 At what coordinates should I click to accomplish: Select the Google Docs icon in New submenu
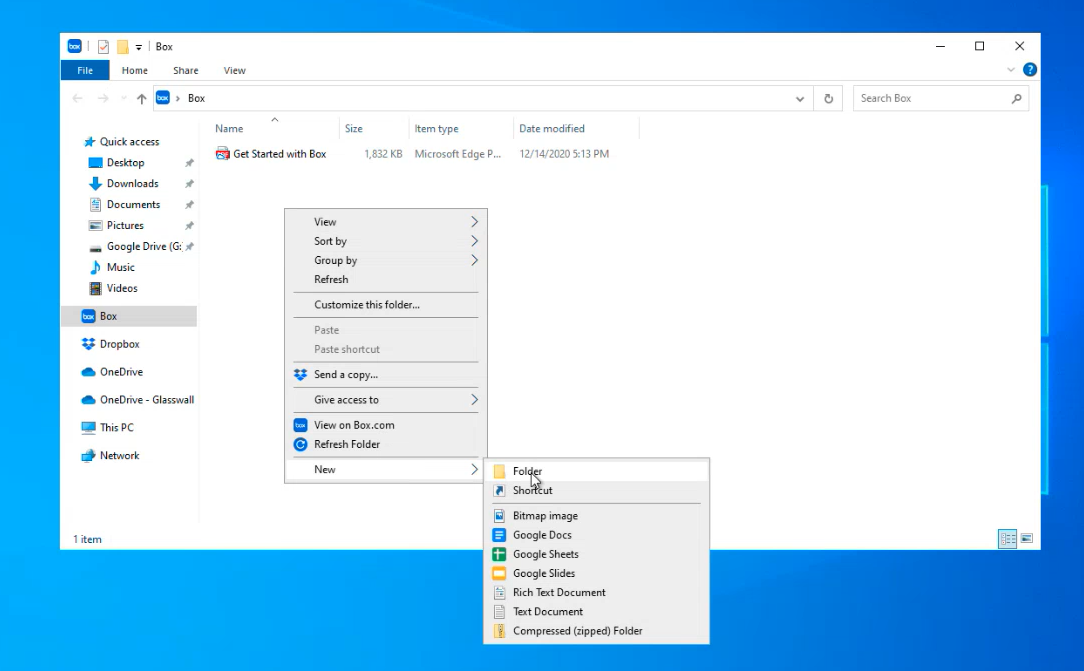point(499,535)
